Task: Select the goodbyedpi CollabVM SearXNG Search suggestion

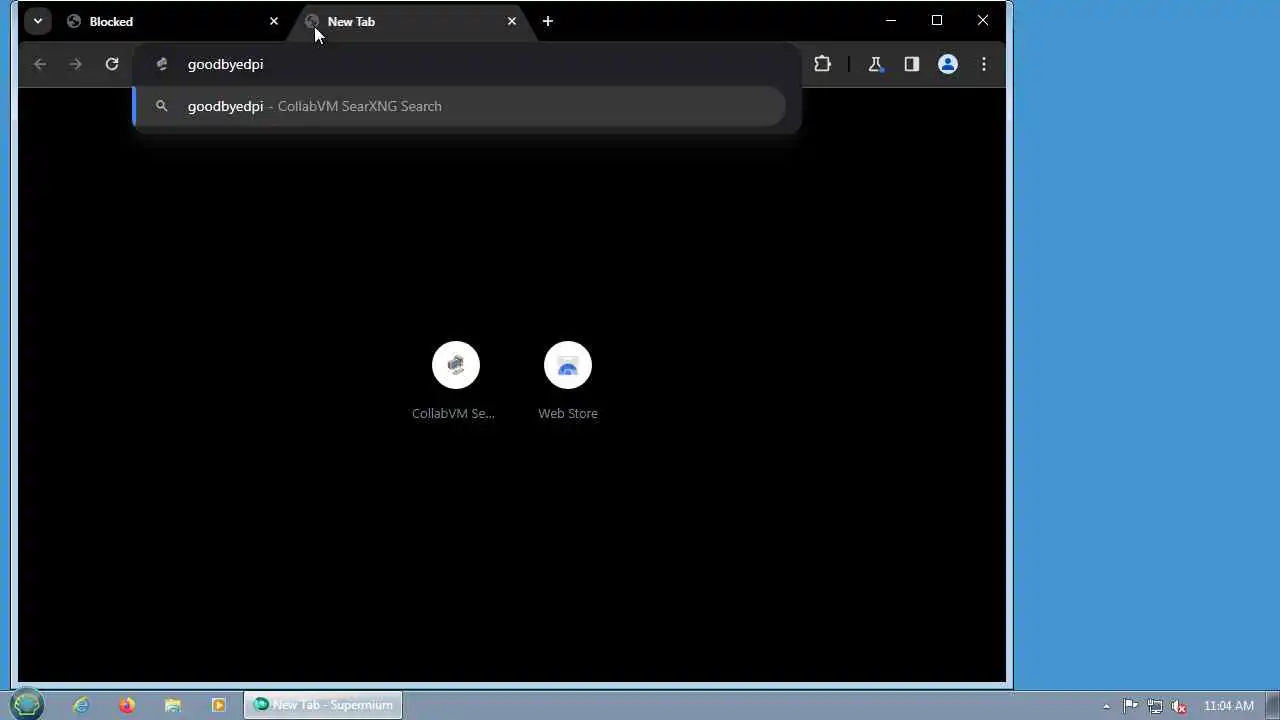Action: pyautogui.click(x=460, y=106)
